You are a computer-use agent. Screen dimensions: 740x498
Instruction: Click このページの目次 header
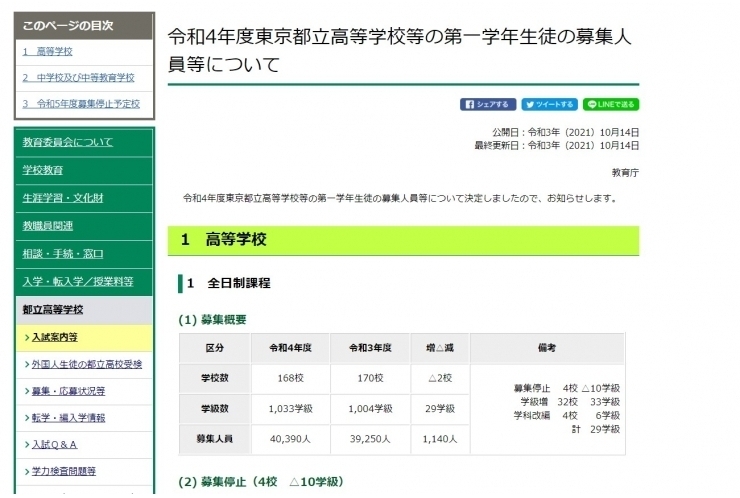pyautogui.click(x=84, y=25)
